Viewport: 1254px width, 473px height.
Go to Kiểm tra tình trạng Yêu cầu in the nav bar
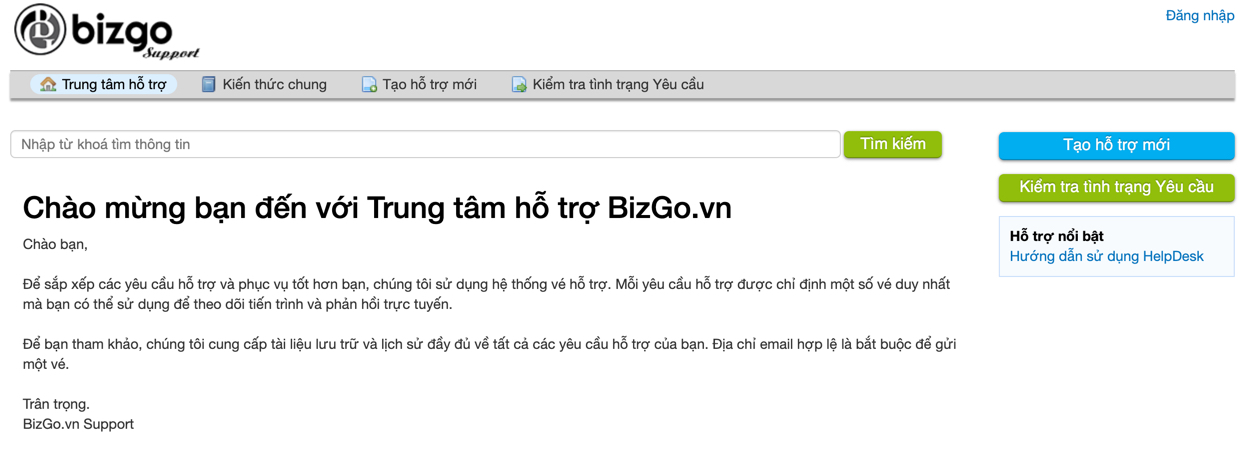tap(608, 84)
